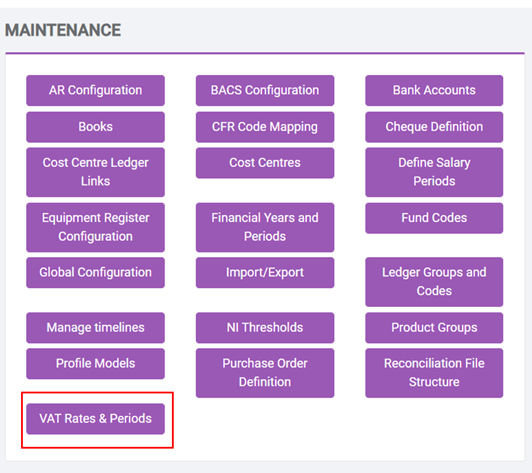Image resolution: width=532 pixels, height=473 pixels.
Task: Select the Import/Export button
Action: (265, 272)
